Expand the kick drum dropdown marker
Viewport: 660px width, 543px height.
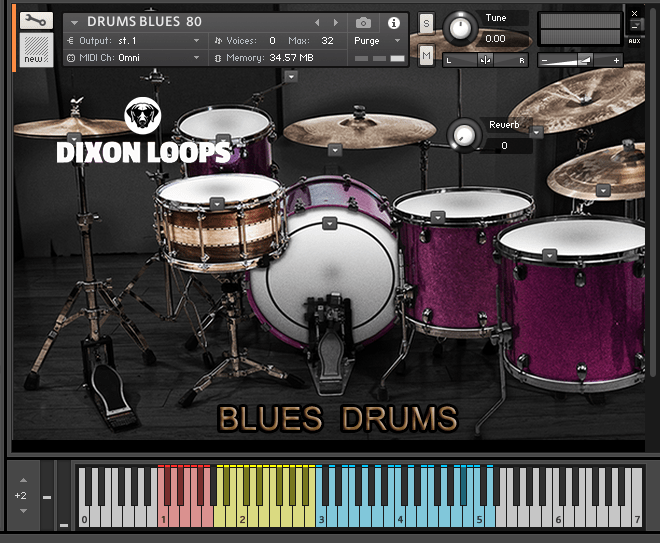click(329, 223)
